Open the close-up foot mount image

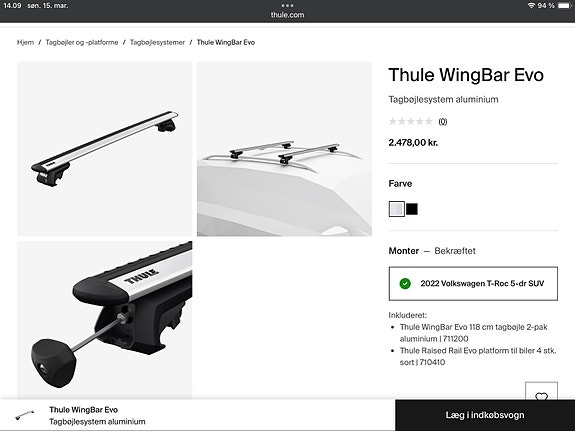(x=105, y=320)
